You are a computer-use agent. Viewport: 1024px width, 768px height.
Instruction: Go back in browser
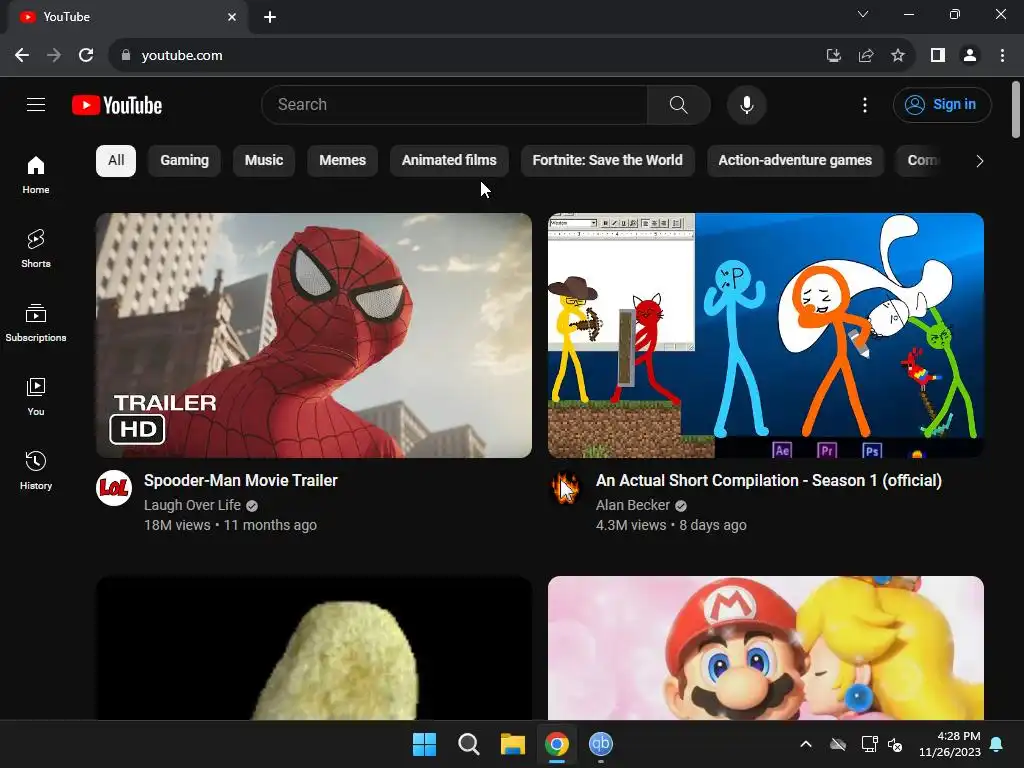click(22, 56)
